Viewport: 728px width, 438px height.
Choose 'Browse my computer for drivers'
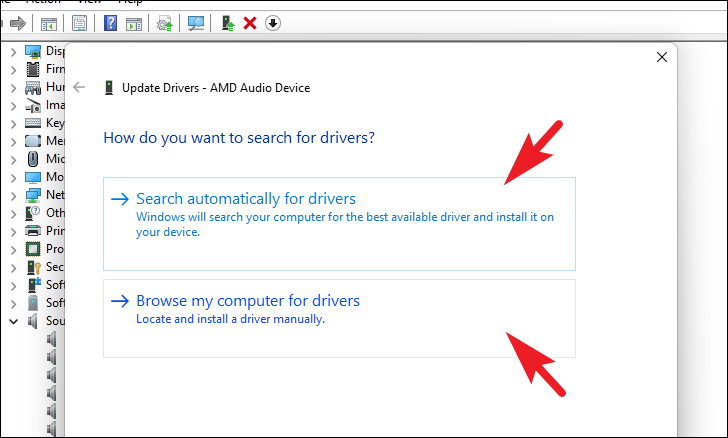pos(339,318)
